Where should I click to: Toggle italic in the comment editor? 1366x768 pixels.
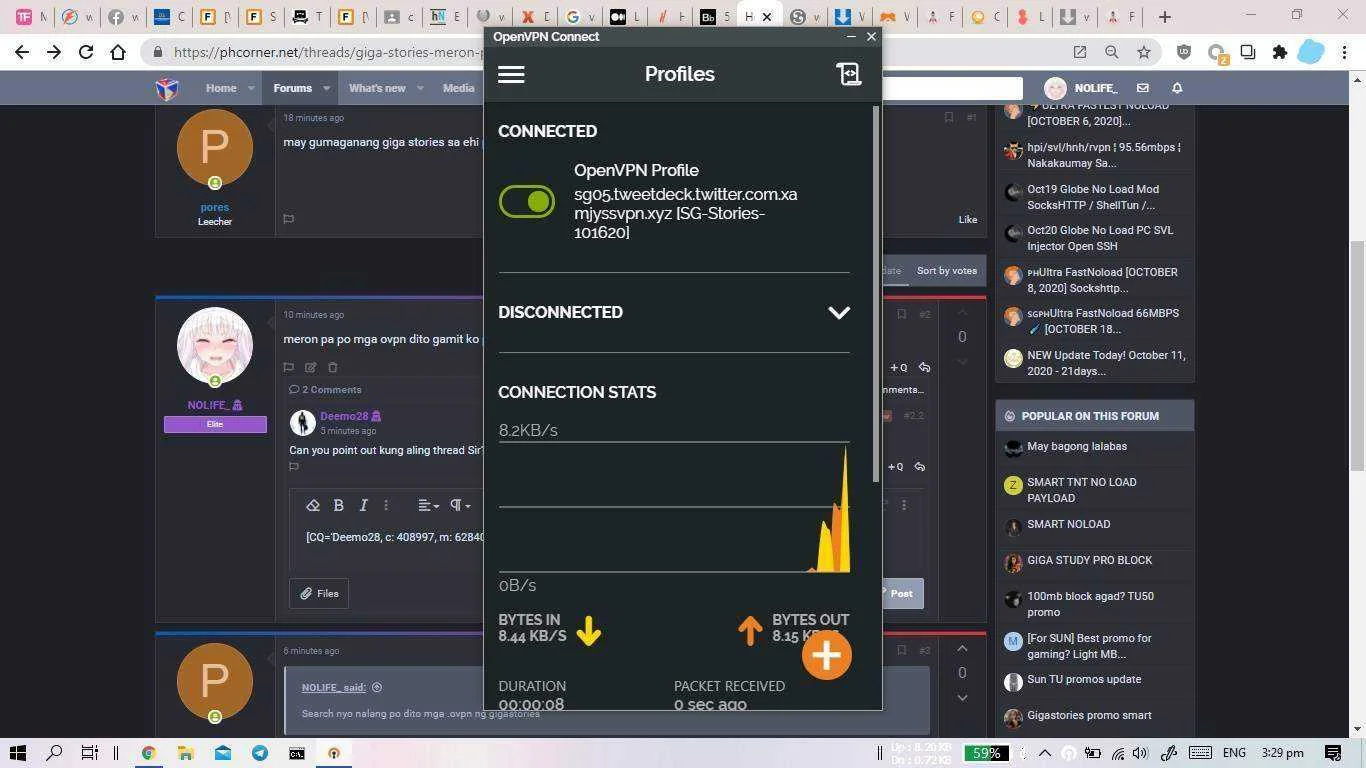click(x=363, y=505)
